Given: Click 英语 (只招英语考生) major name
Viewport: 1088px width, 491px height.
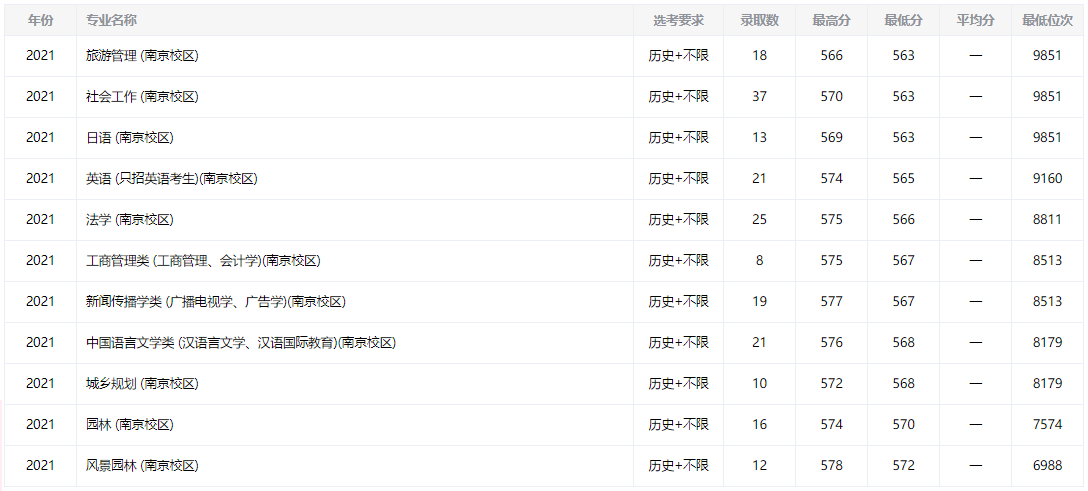Looking at the screenshot, I should pos(172,179).
